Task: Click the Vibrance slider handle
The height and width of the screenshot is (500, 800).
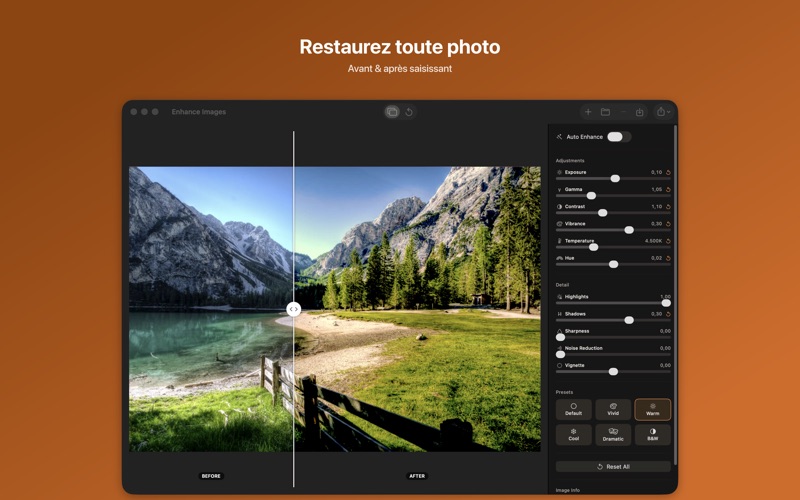Action: [x=629, y=230]
